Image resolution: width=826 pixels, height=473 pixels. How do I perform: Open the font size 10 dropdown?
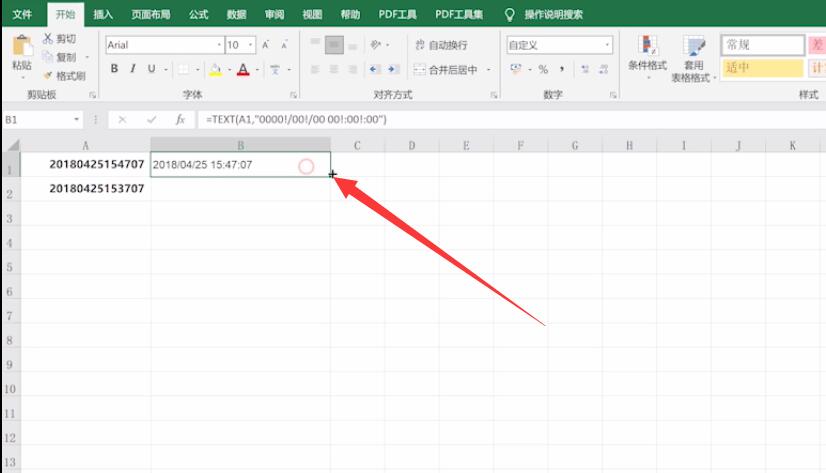click(x=250, y=45)
